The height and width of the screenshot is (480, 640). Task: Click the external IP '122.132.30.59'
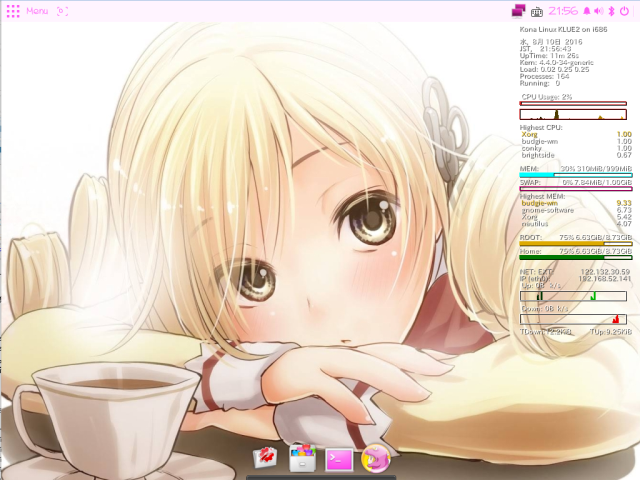pos(605,271)
